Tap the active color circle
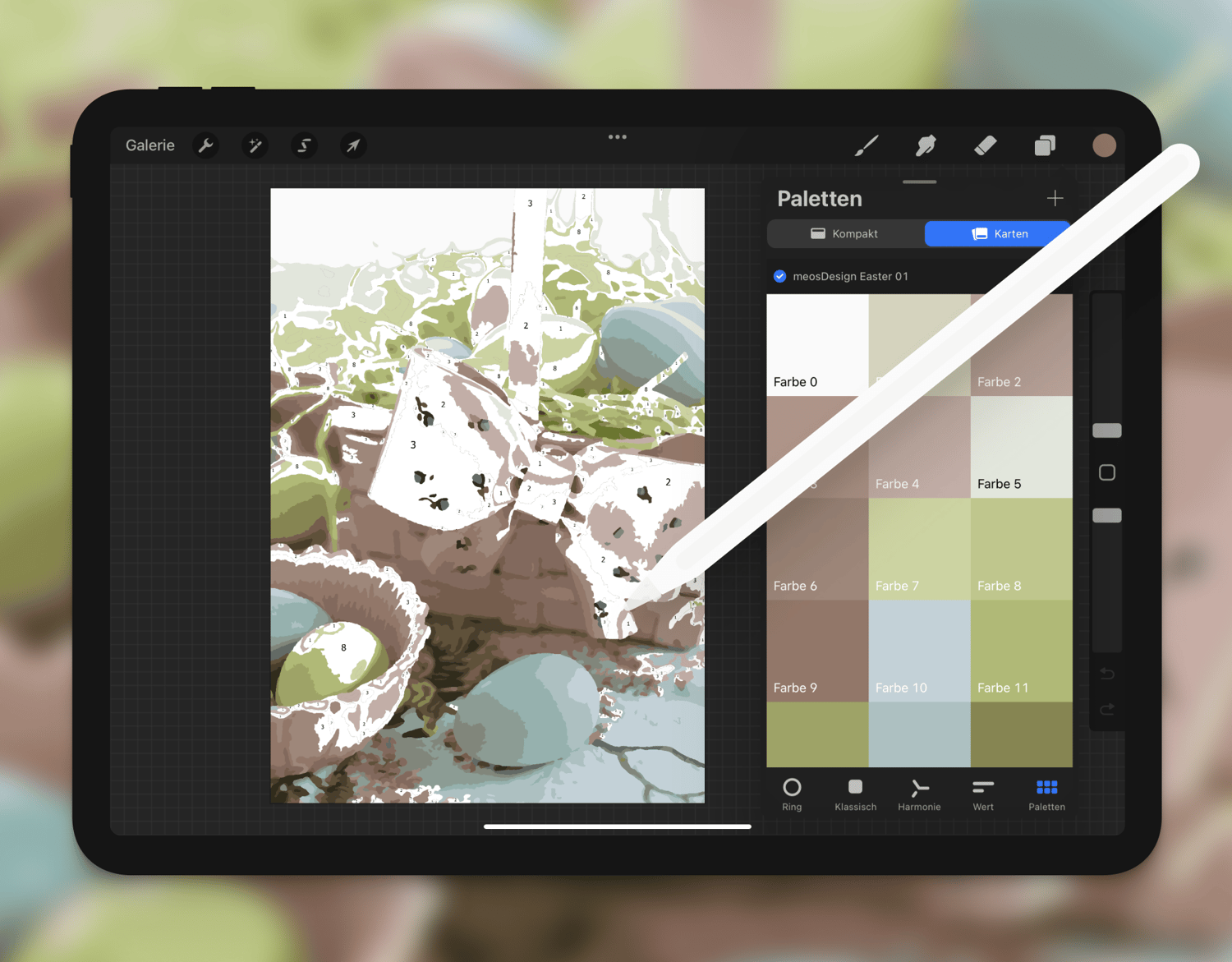This screenshot has height=962, width=1232. point(1104,145)
